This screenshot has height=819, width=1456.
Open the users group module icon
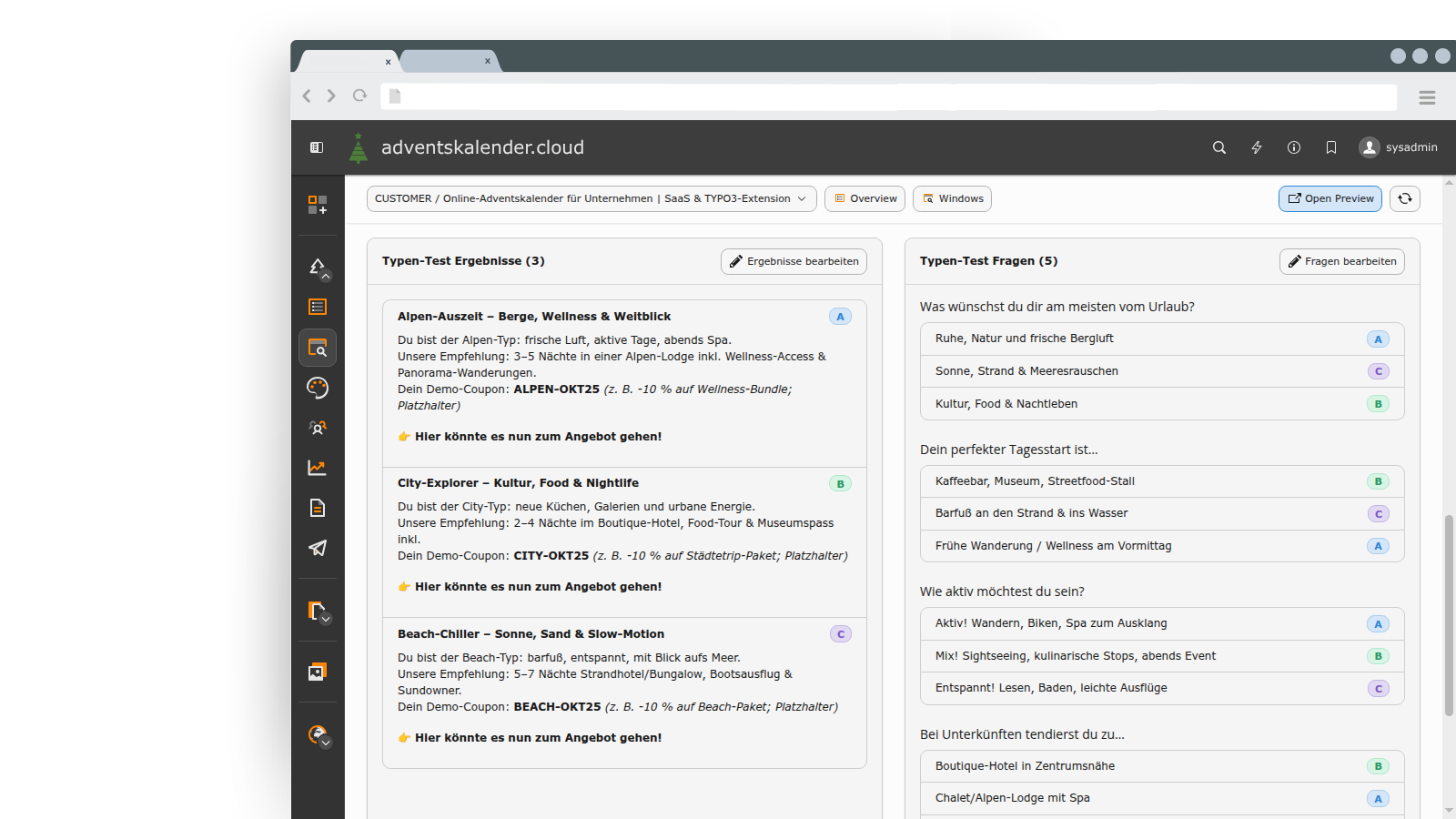point(317,428)
